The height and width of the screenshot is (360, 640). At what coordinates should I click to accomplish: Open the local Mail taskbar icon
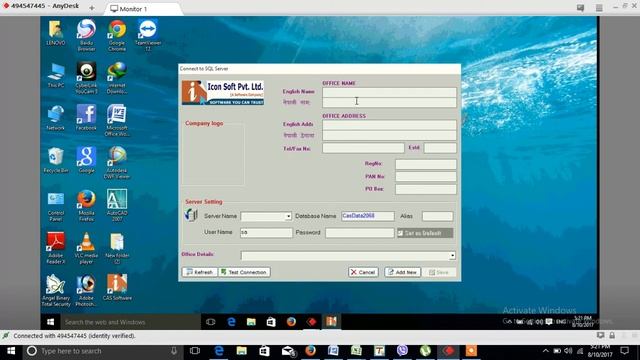[288, 351]
